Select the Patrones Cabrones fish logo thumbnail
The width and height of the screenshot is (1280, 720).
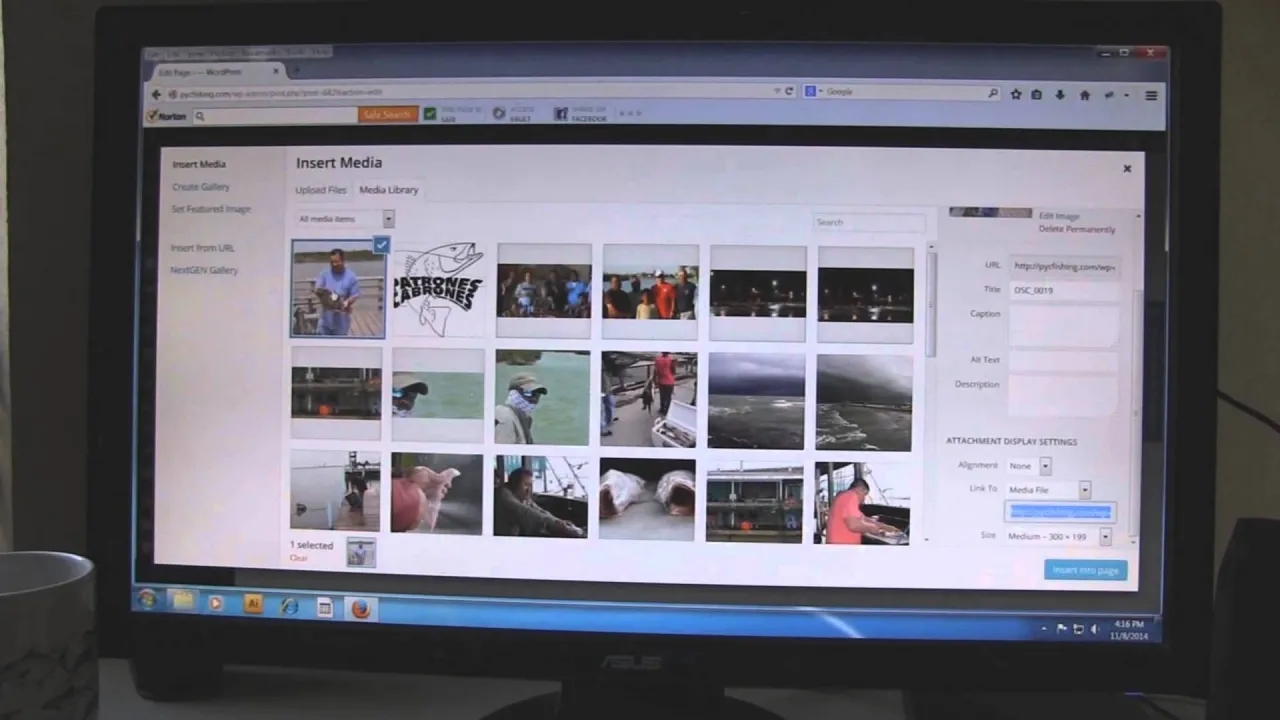[439, 291]
